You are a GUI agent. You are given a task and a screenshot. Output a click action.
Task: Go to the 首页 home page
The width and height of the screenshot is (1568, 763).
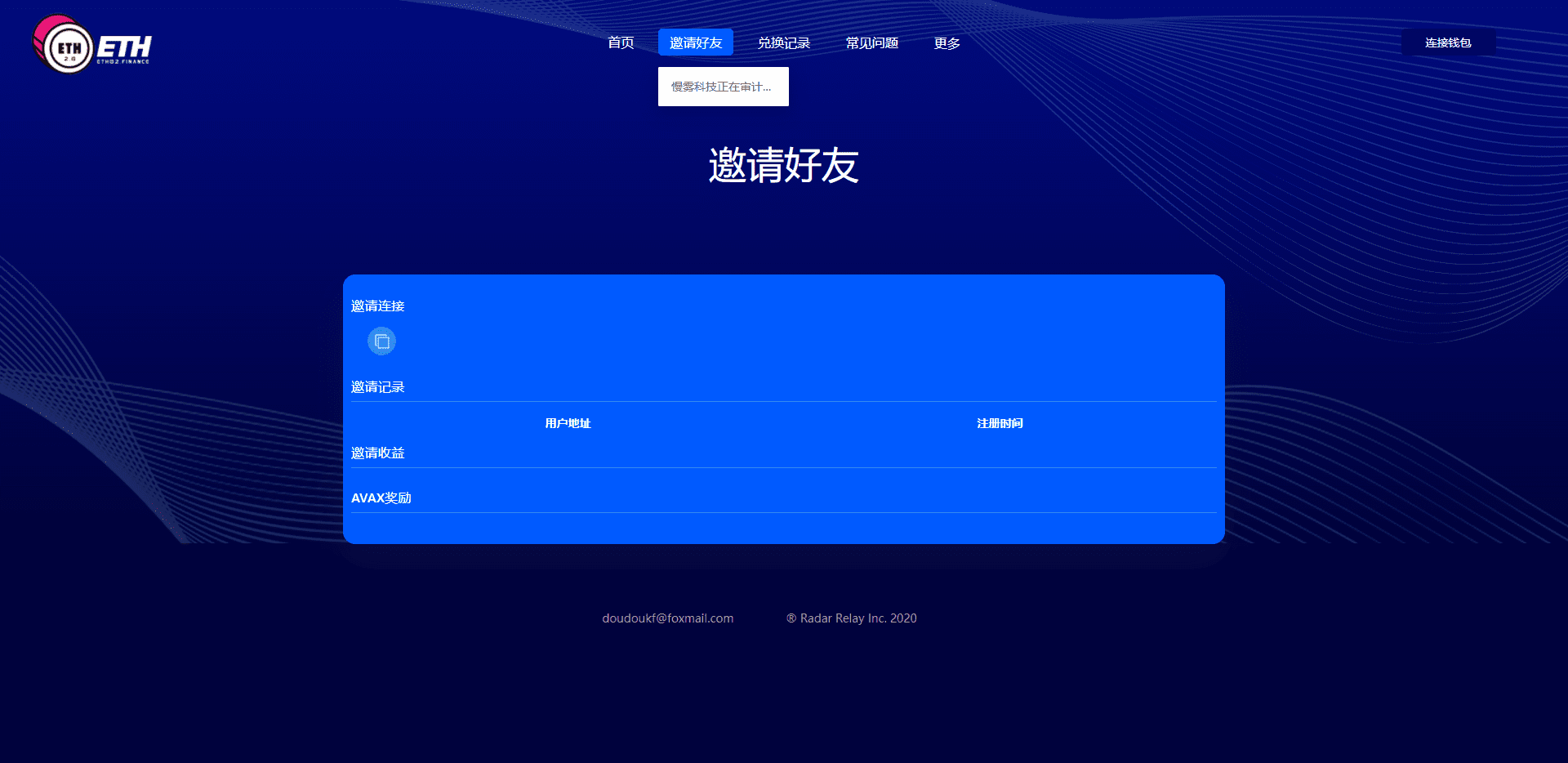pyautogui.click(x=621, y=42)
